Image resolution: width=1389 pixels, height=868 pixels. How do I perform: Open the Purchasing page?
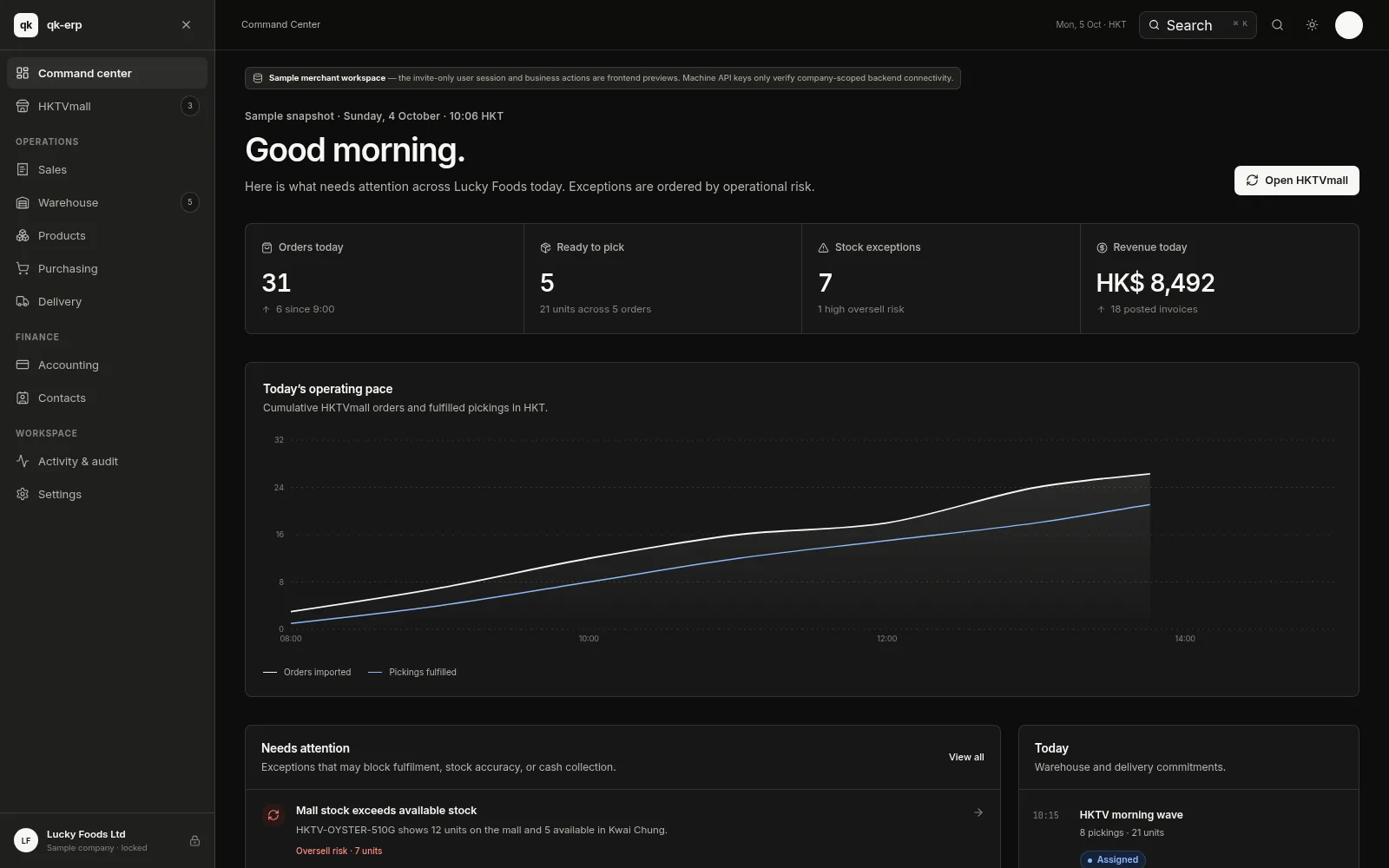107,268
